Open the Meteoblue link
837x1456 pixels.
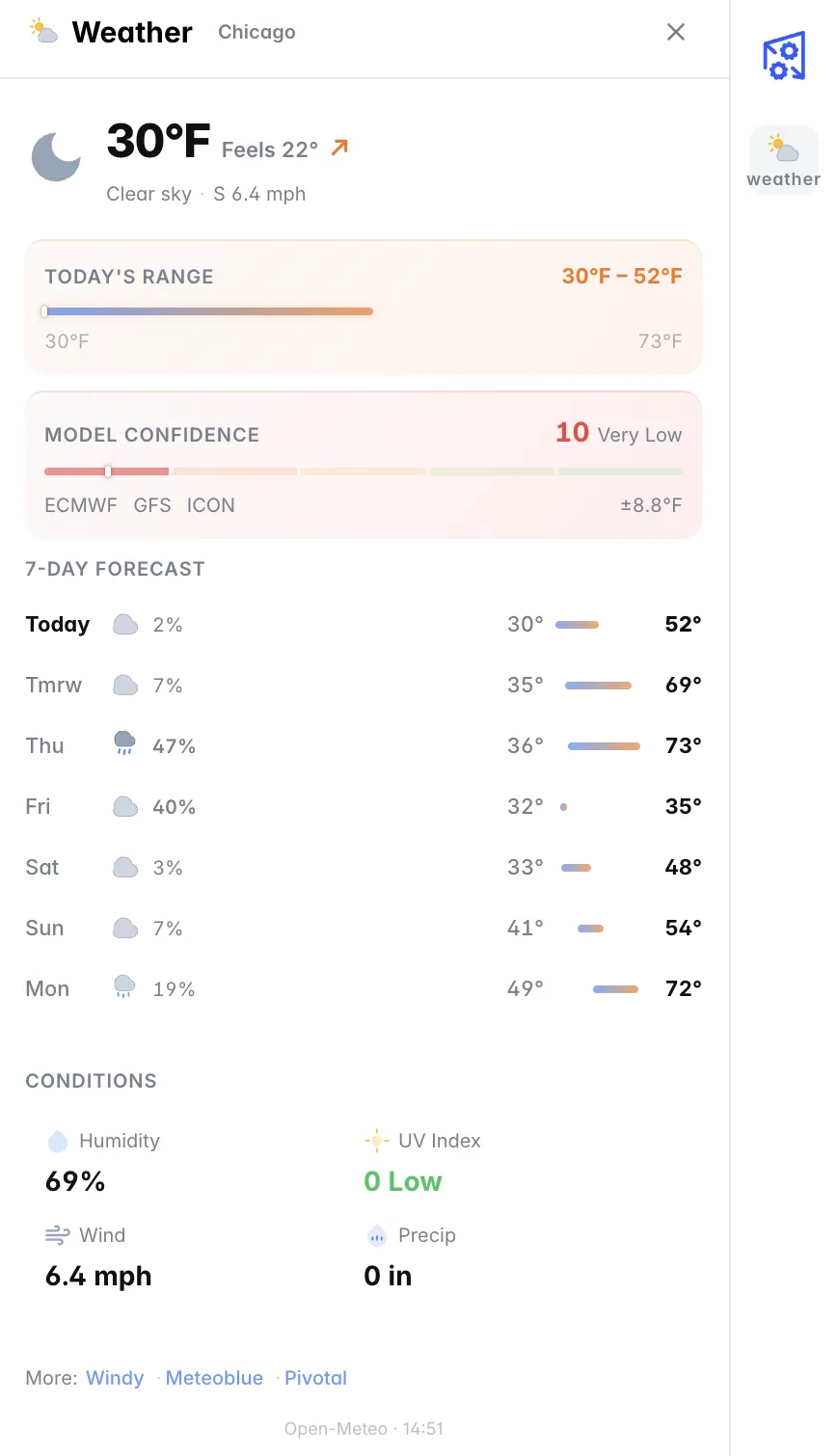click(x=214, y=1377)
